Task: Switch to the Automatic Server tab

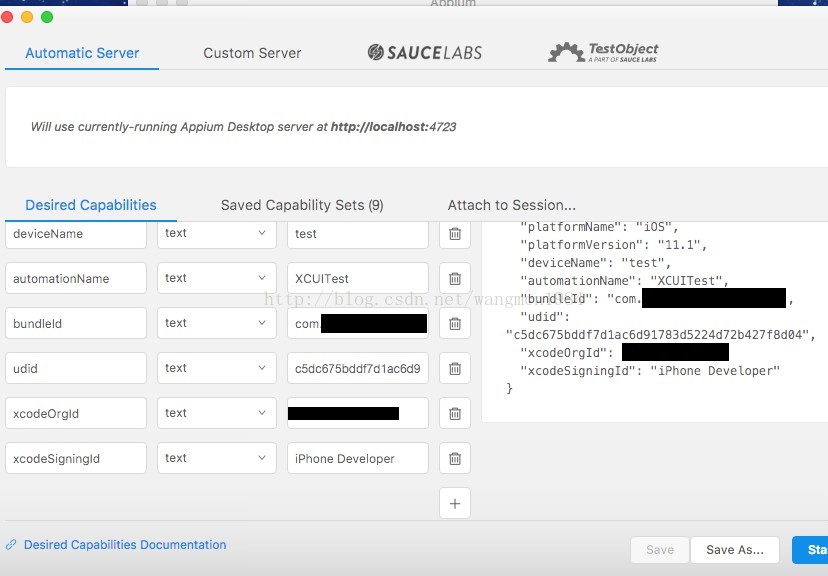Action: (82, 53)
